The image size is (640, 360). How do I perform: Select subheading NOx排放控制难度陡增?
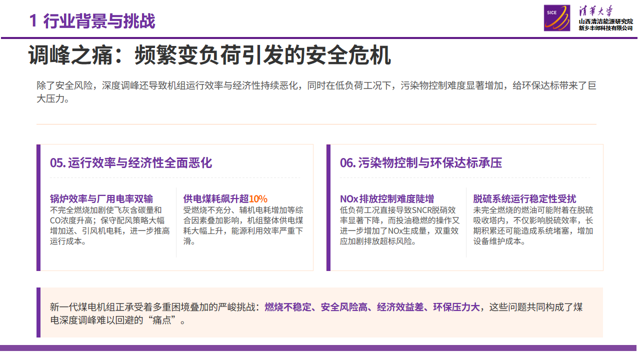(x=387, y=199)
